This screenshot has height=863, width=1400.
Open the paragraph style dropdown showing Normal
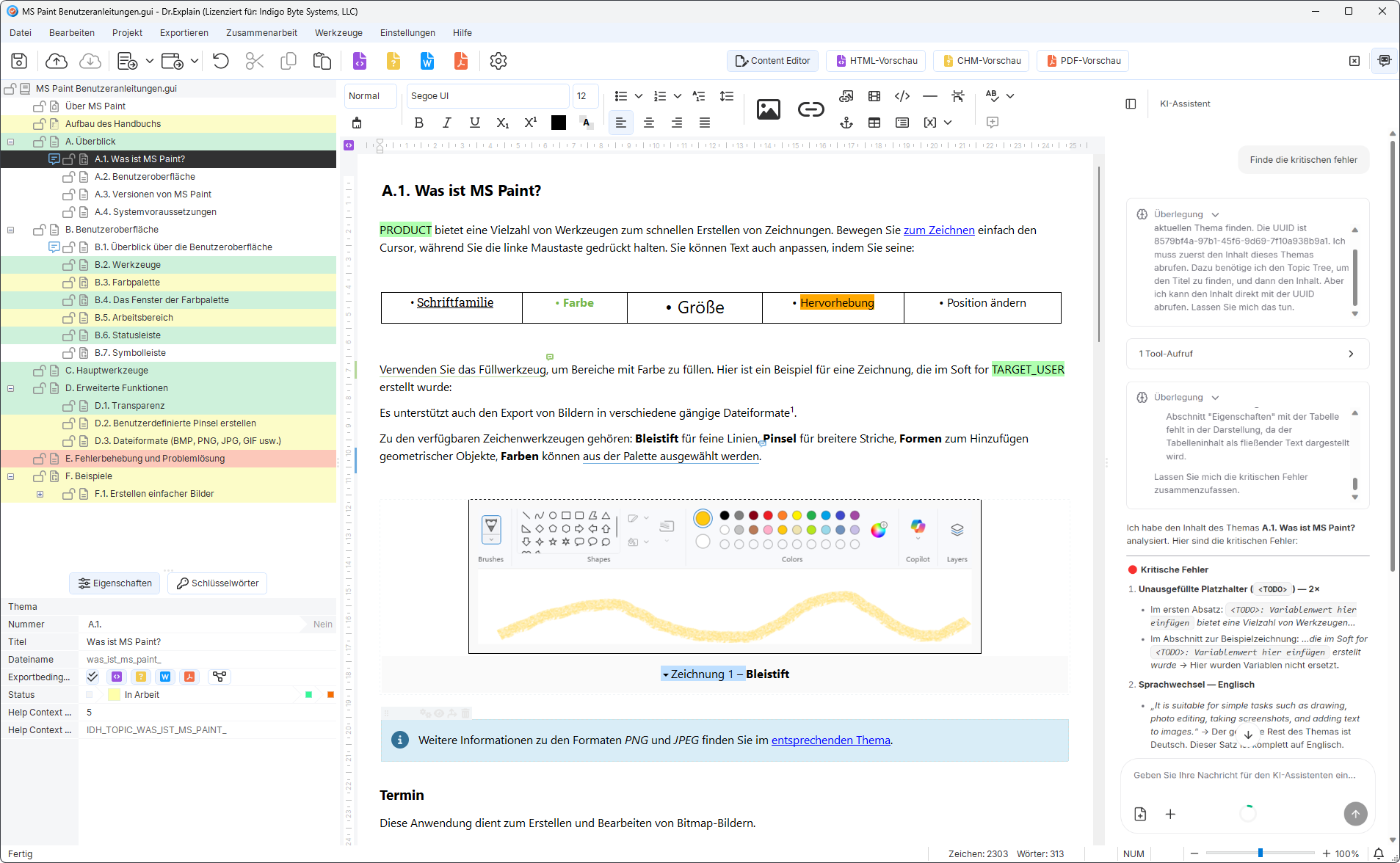tap(371, 96)
